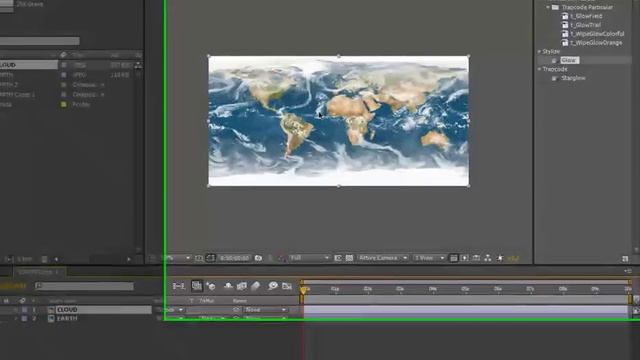This screenshot has width=640, height=360.
Task: Click the Folder type entry in Project panel
Action: (81, 104)
